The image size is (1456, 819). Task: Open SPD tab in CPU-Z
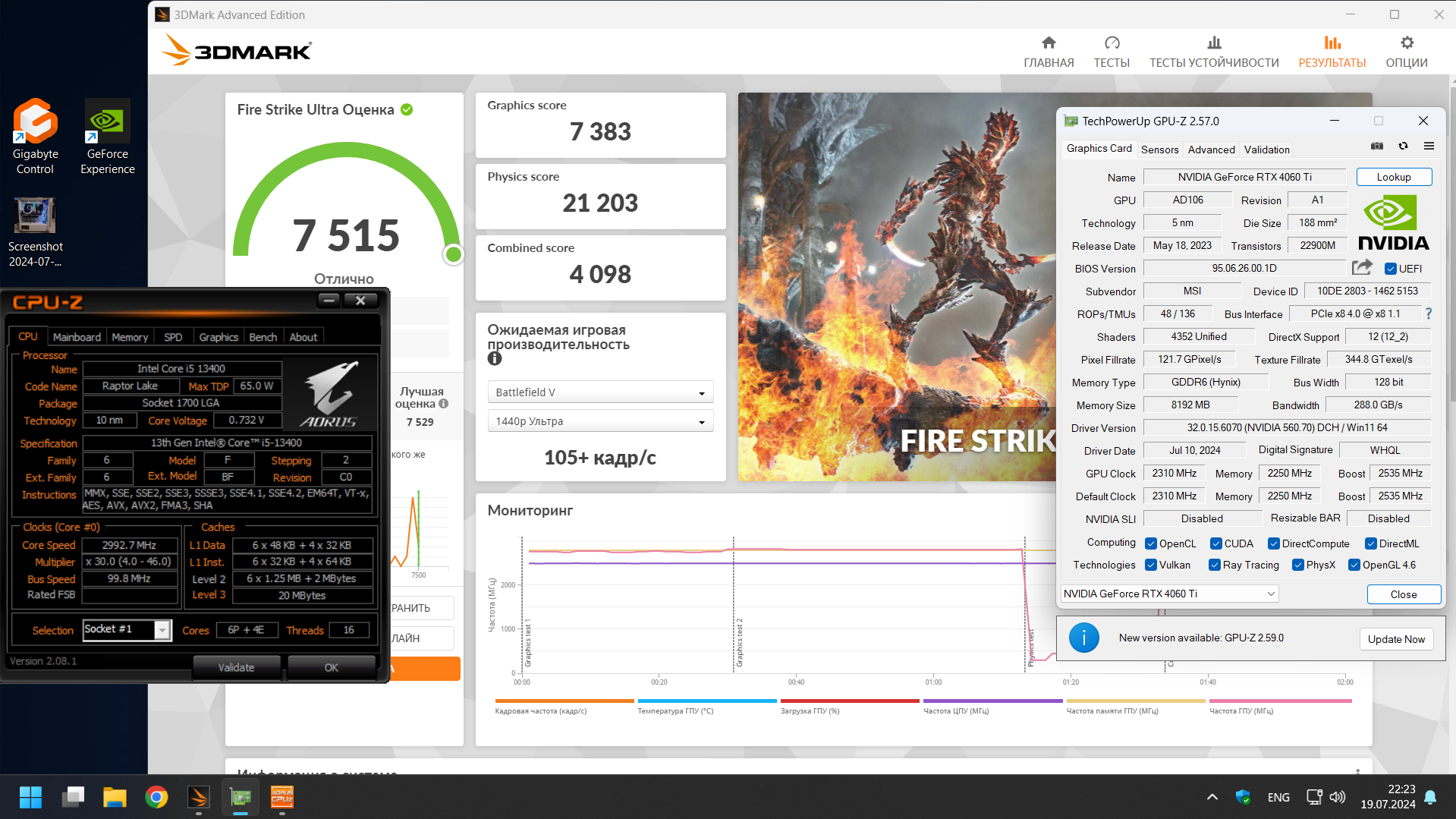pos(173,337)
